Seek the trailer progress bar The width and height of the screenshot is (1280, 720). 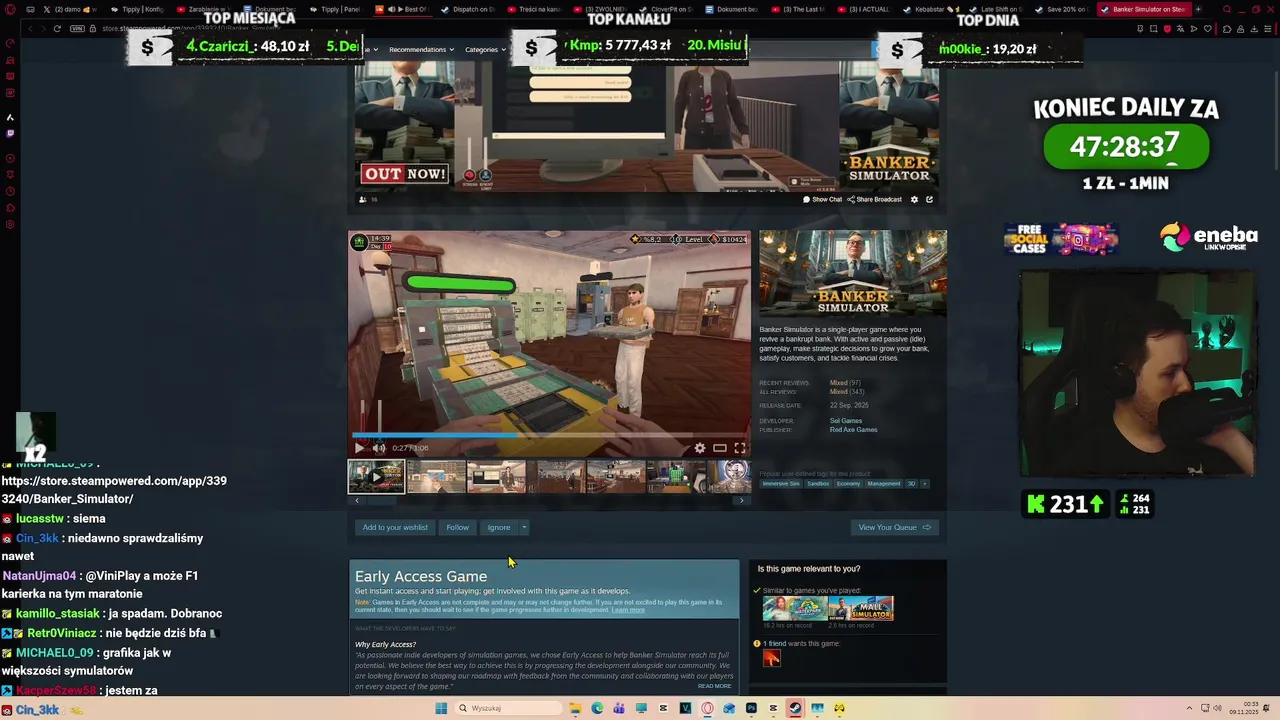point(549,436)
